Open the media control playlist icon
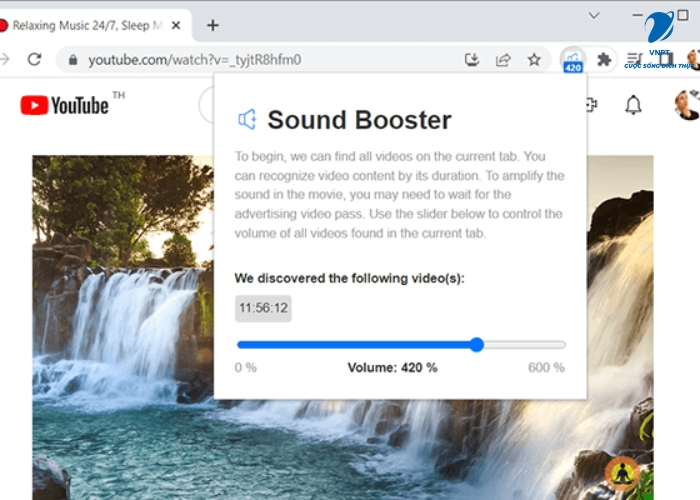The image size is (700, 500). click(634, 58)
